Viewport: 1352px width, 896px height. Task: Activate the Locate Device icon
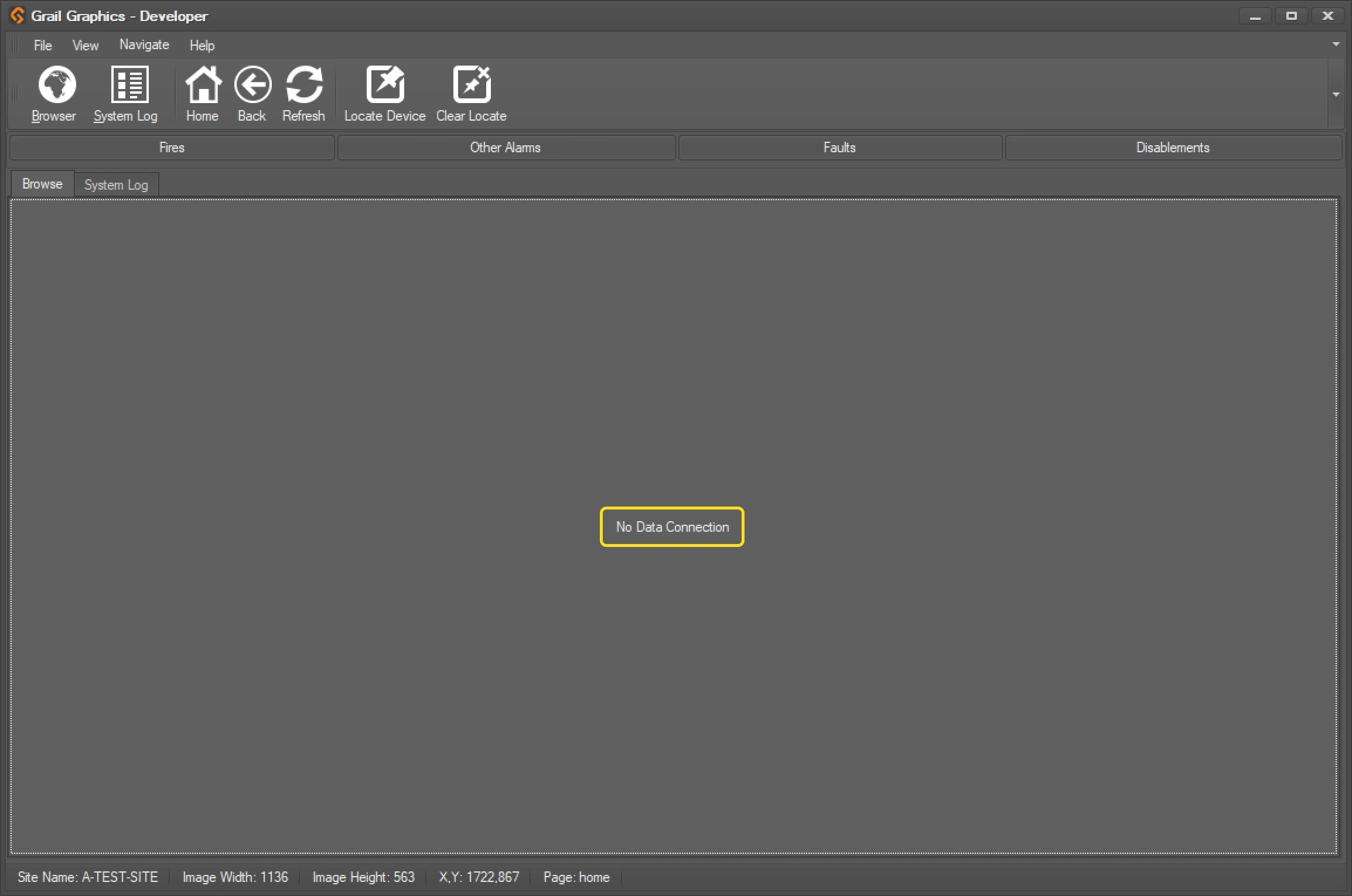pyautogui.click(x=384, y=94)
